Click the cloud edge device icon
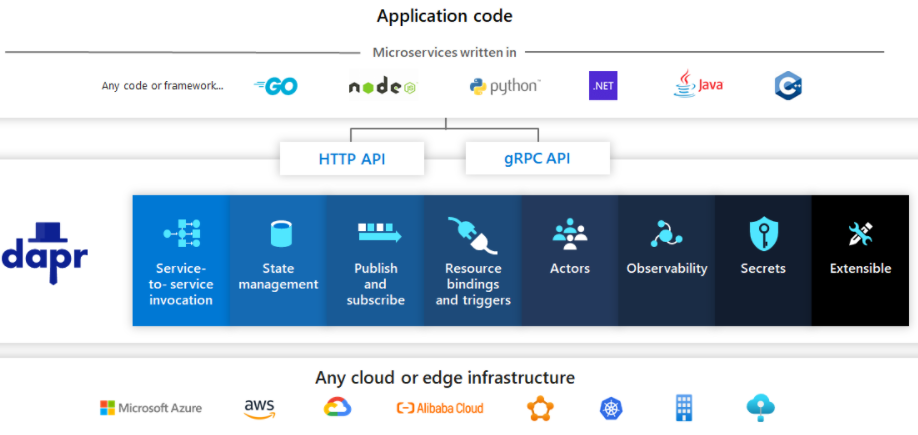918x435 pixels. (761, 408)
